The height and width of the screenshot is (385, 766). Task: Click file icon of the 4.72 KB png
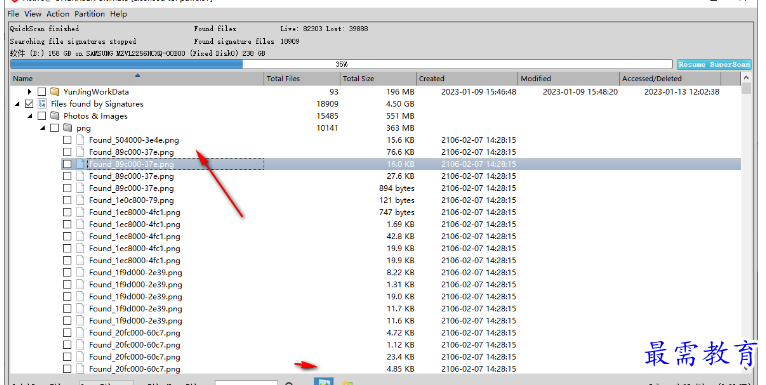click(80, 333)
